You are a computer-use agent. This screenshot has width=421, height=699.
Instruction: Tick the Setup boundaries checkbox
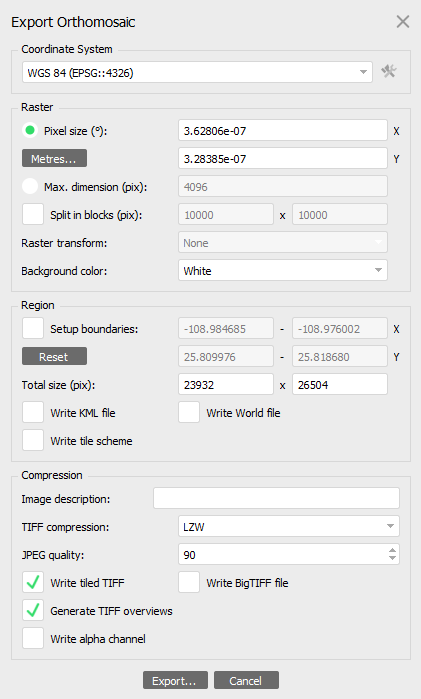(x=33, y=329)
